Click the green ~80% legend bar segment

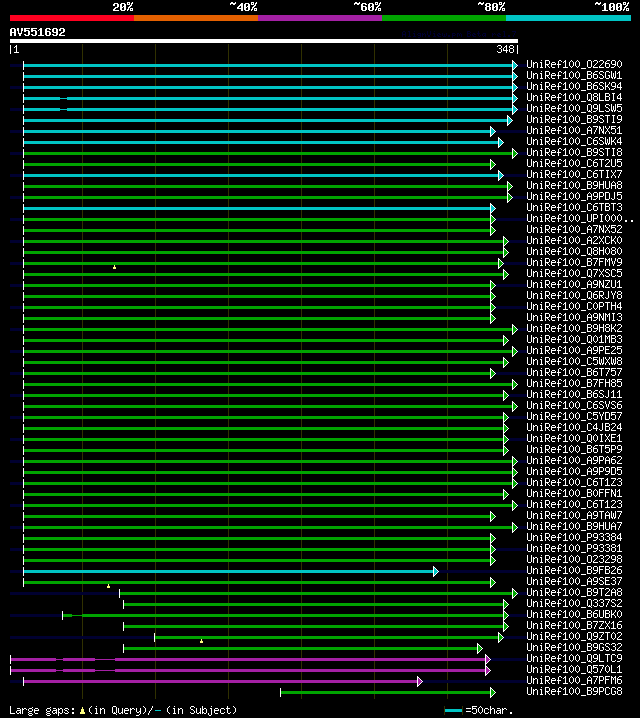[444, 18]
